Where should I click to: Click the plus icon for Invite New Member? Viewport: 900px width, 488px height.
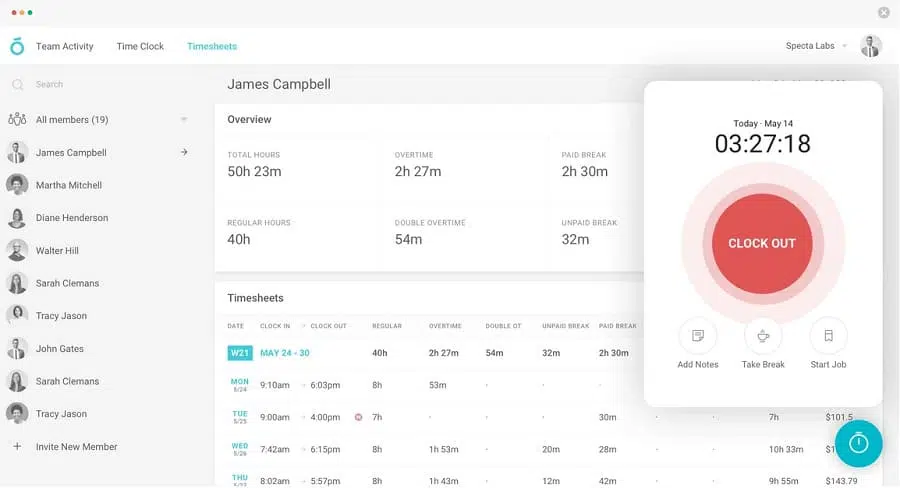pos(17,447)
